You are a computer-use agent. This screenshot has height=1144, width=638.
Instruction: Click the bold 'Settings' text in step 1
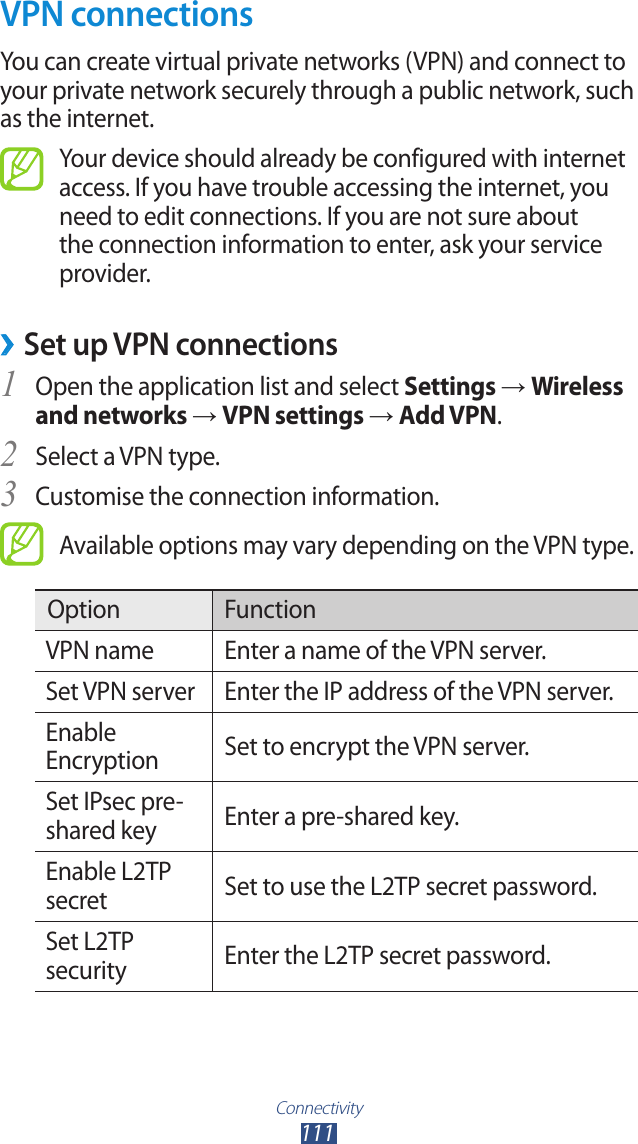tap(449, 387)
